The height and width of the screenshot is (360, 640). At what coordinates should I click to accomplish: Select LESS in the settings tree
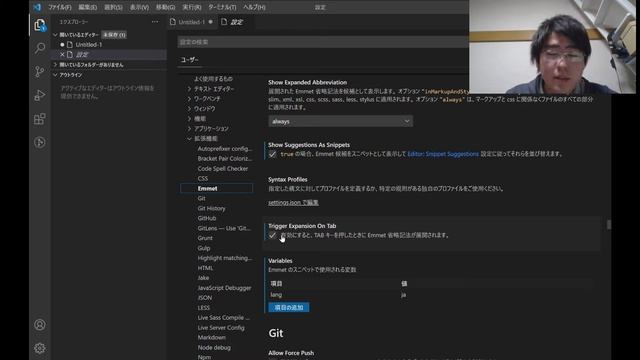click(203, 308)
